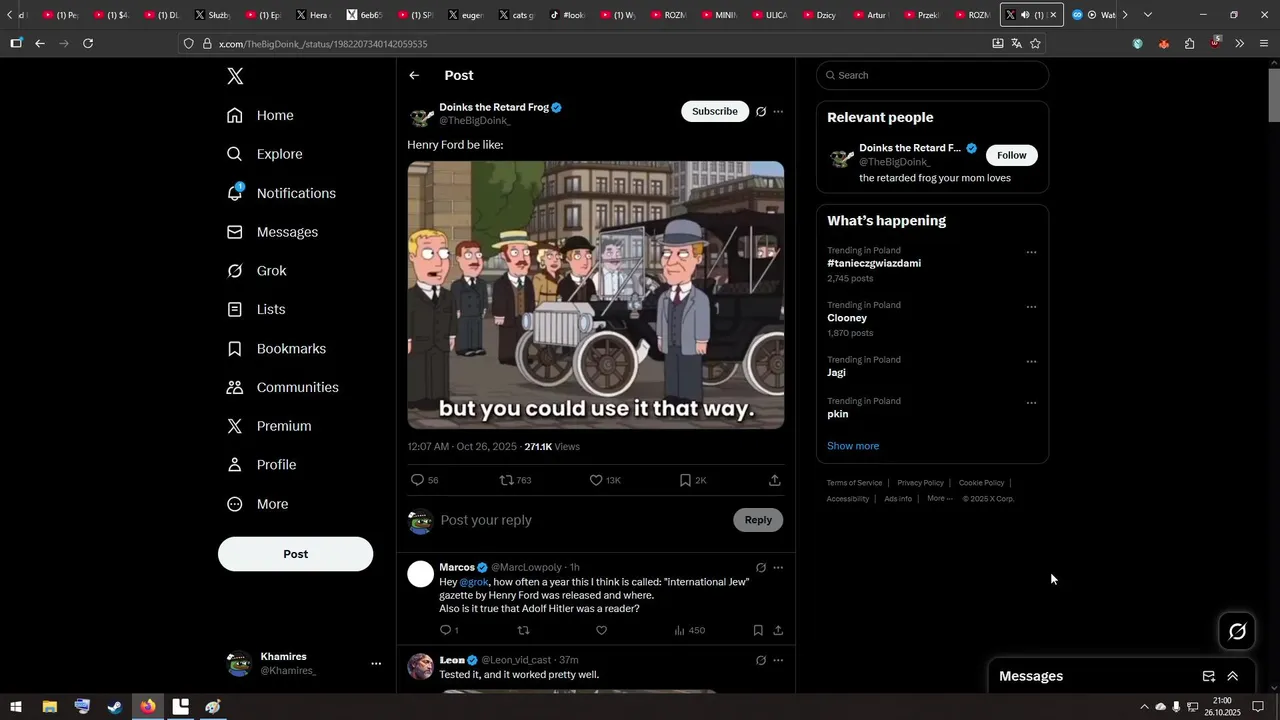Open Windows Start menu
Viewport: 1280px width, 720px height.
tap(15, 706)
